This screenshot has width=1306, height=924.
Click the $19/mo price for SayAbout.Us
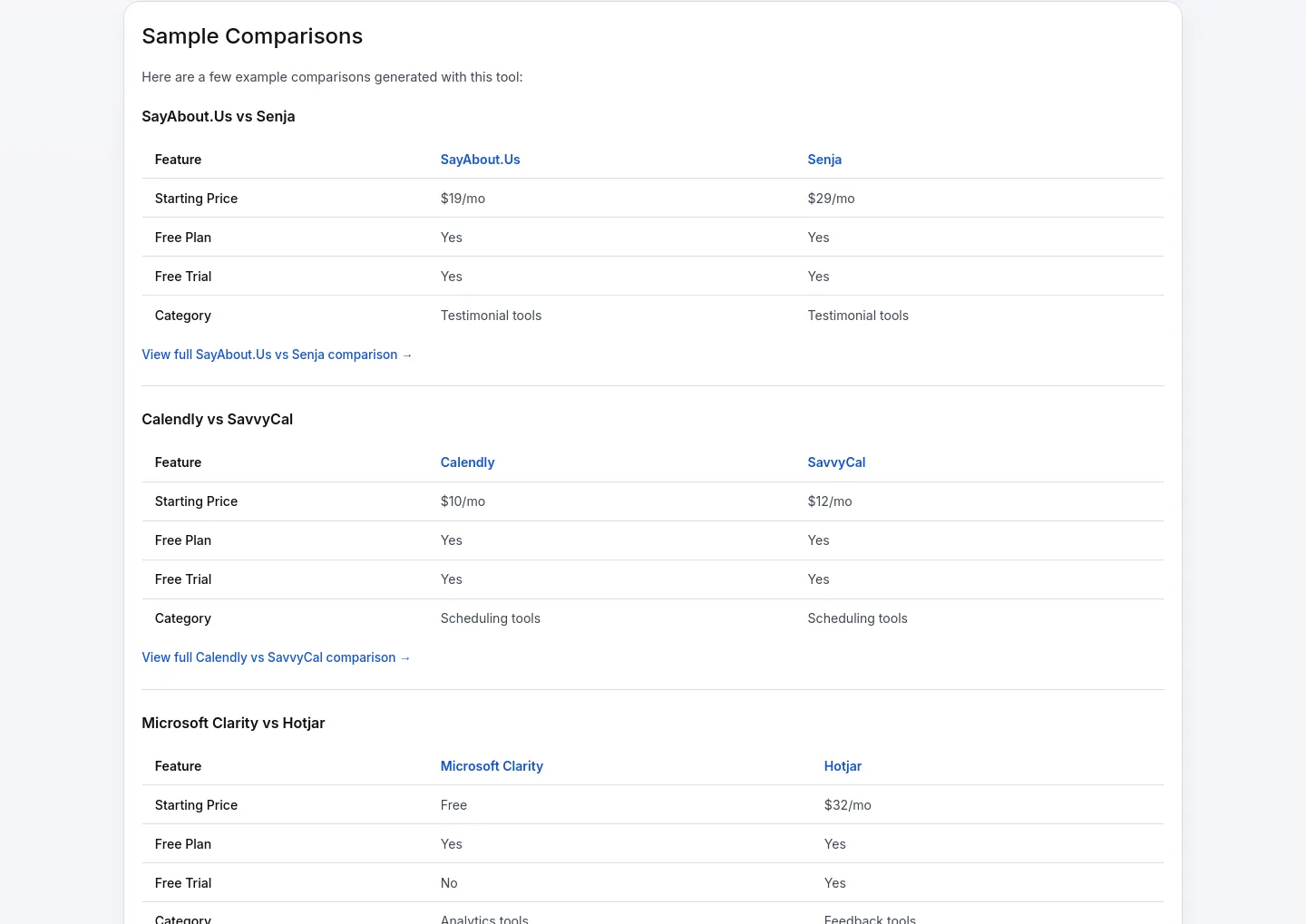tap(463, 199)
